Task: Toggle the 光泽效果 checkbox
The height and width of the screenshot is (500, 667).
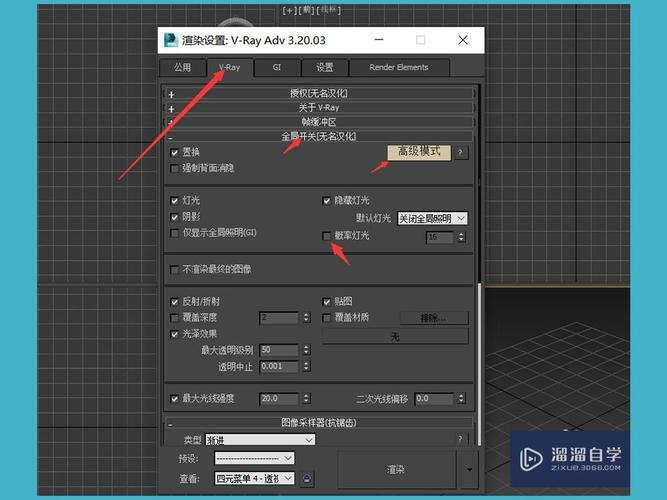Action: tap(174, 334)
